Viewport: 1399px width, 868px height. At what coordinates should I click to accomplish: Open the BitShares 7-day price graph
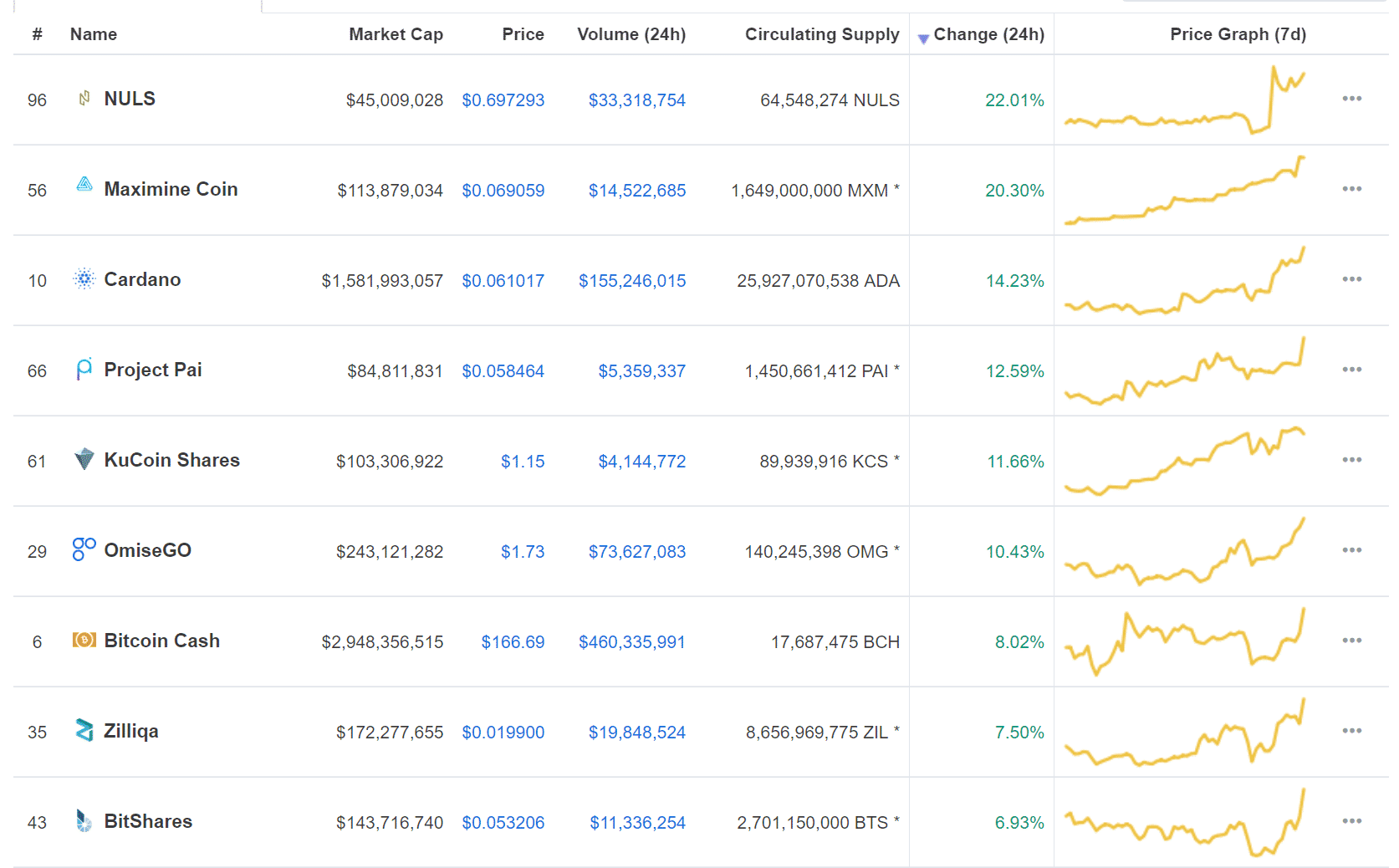pyautogui.click(x=1184, y=822)
